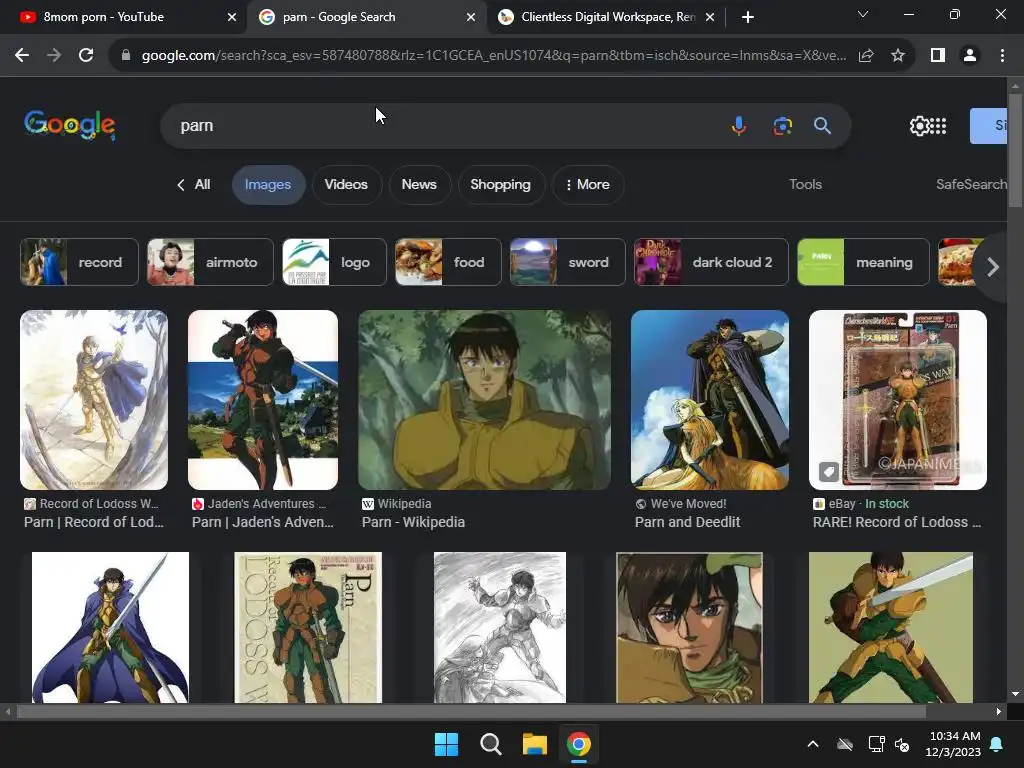Open the Windows Start menu
This screenshot has width=1024, height=768.
point(447,744)
